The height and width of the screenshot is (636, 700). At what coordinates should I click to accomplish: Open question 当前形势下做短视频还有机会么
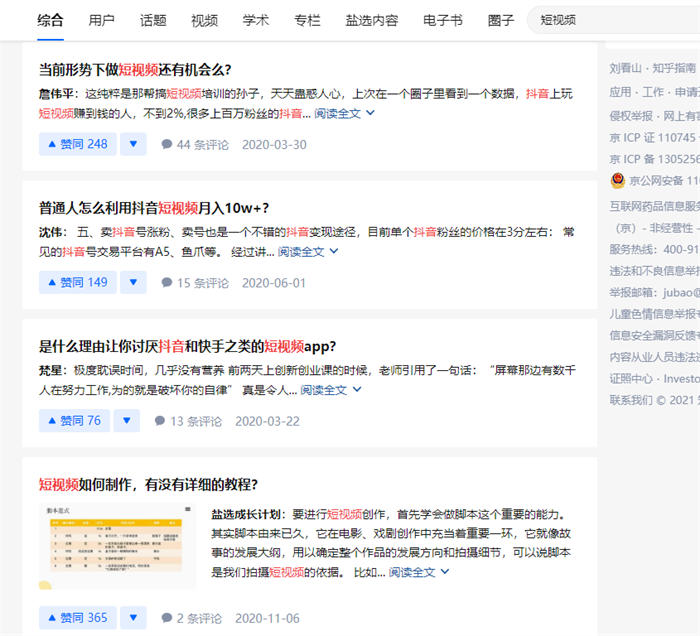tap(135, 69)
